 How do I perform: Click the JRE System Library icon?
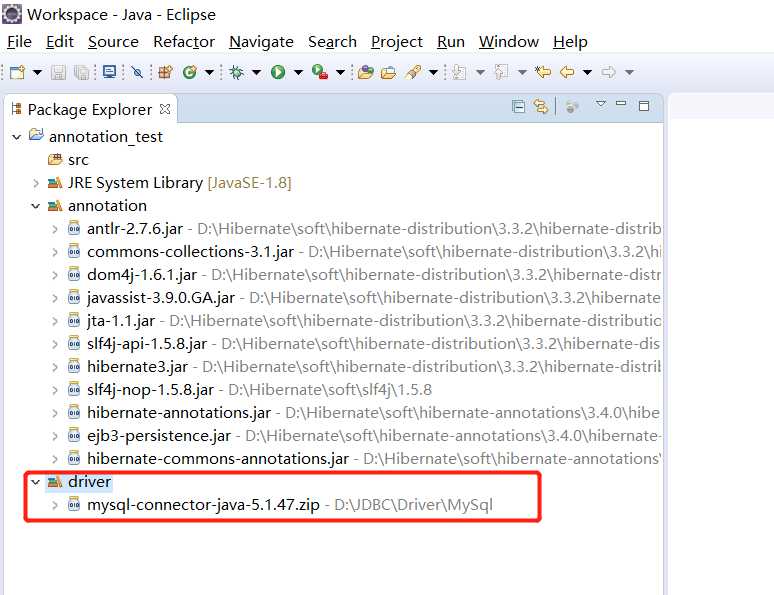pyautogui.click(x=55, y=183)
